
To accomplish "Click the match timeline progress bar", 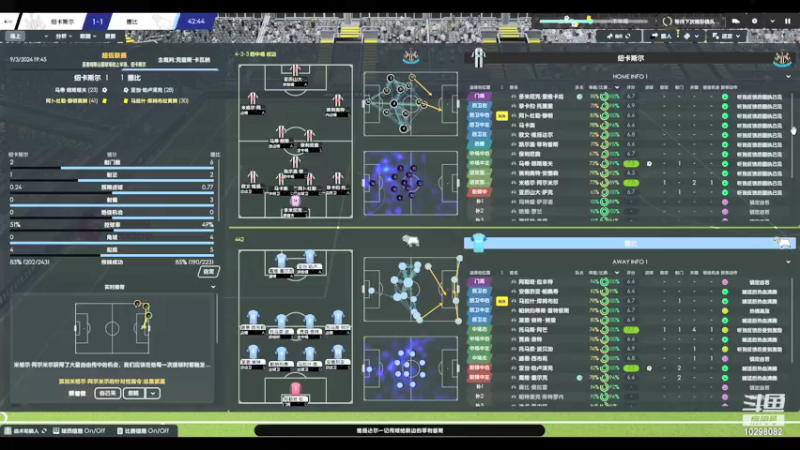I will point(593,21).
